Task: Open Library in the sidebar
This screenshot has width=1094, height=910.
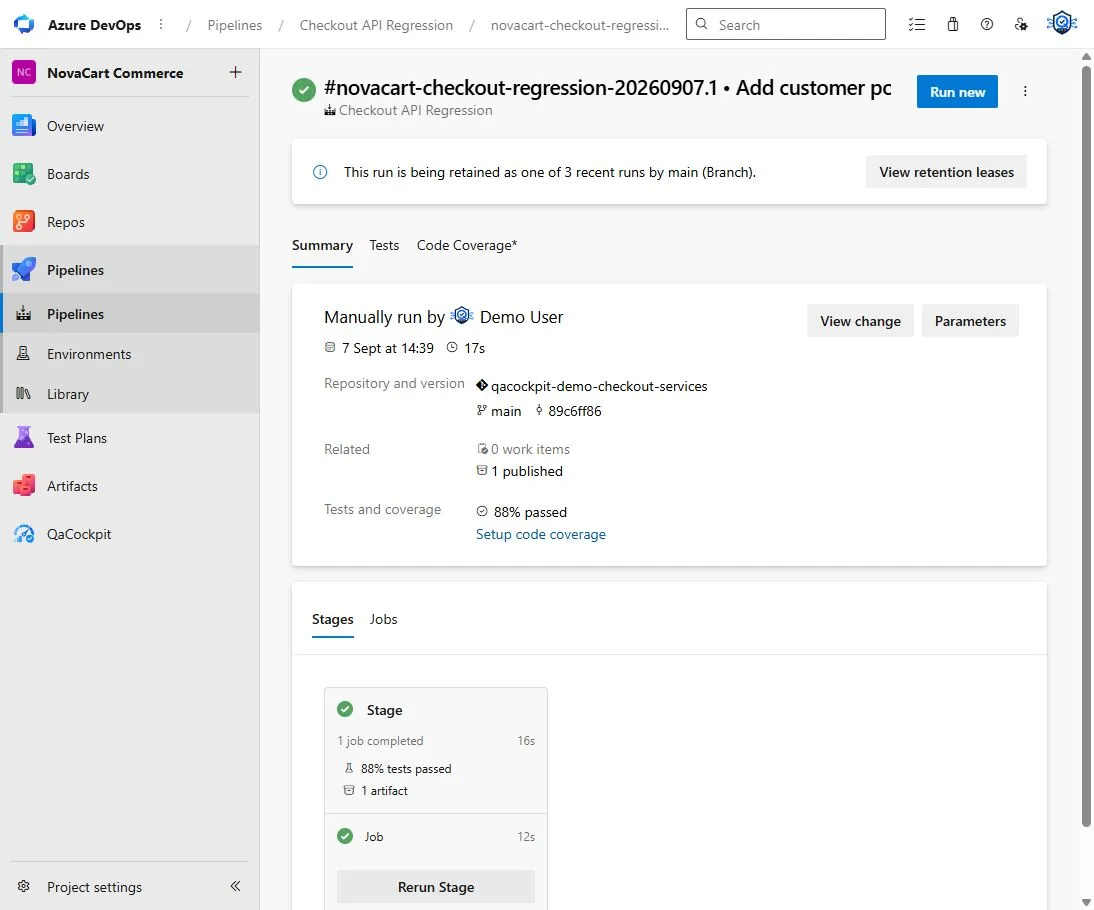Action: coord(130,394)
